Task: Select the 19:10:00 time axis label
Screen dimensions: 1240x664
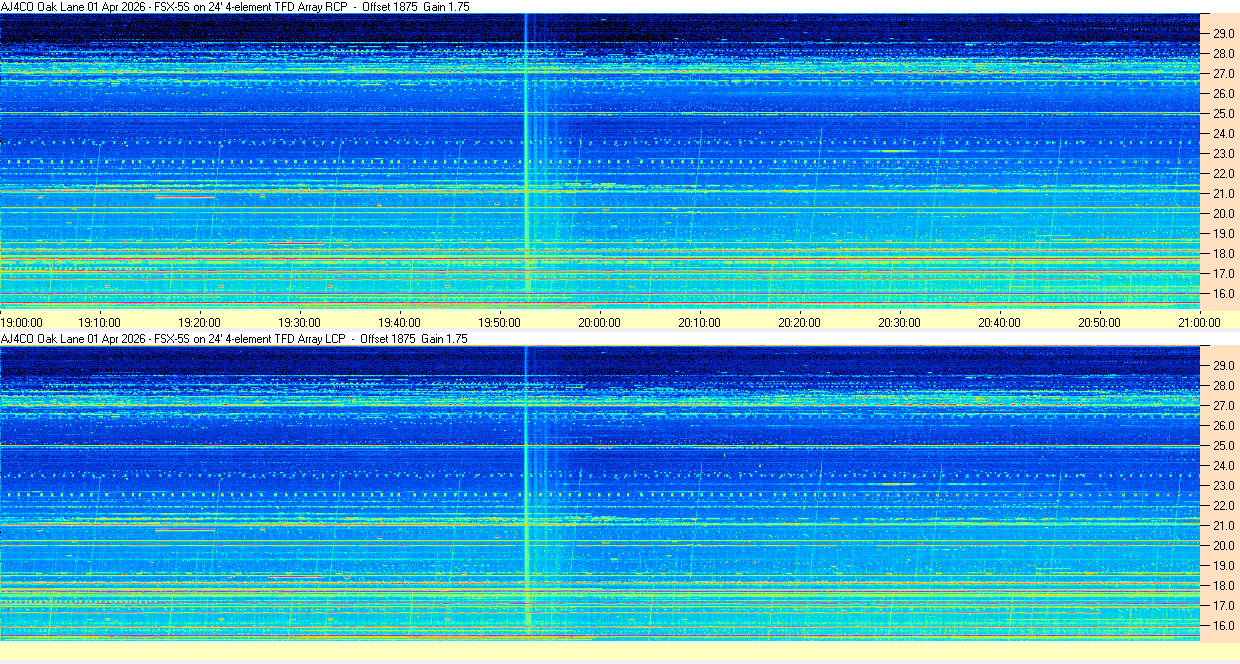Action: [99, 322]
